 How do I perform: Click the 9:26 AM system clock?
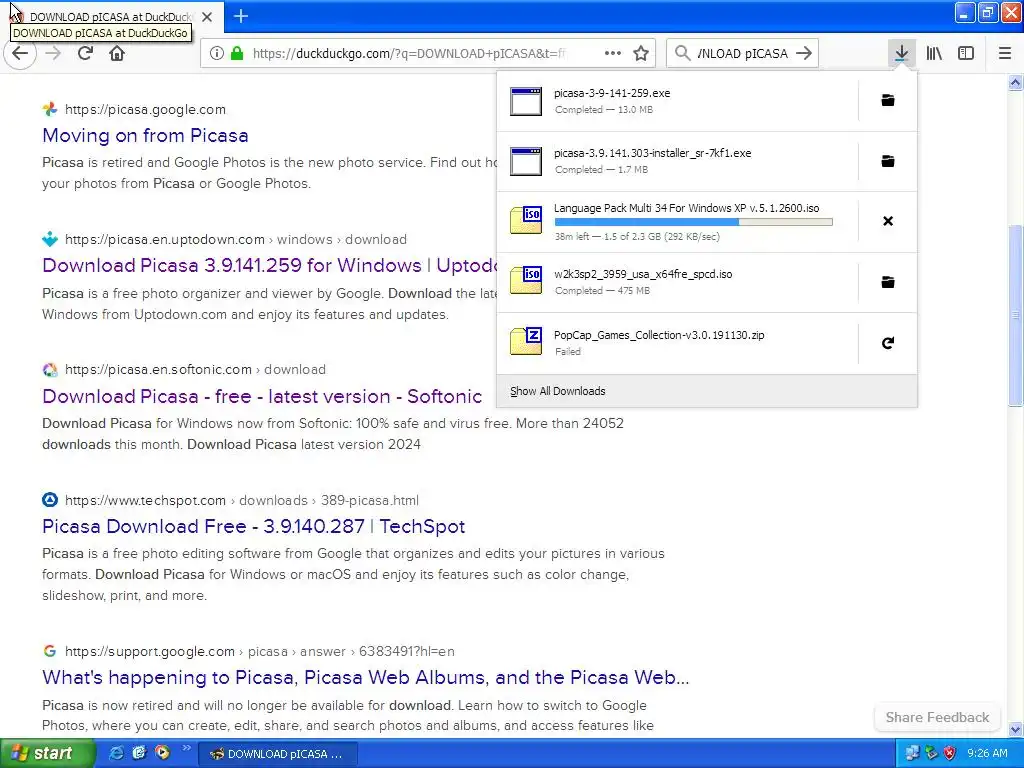(x=987, y=754)
